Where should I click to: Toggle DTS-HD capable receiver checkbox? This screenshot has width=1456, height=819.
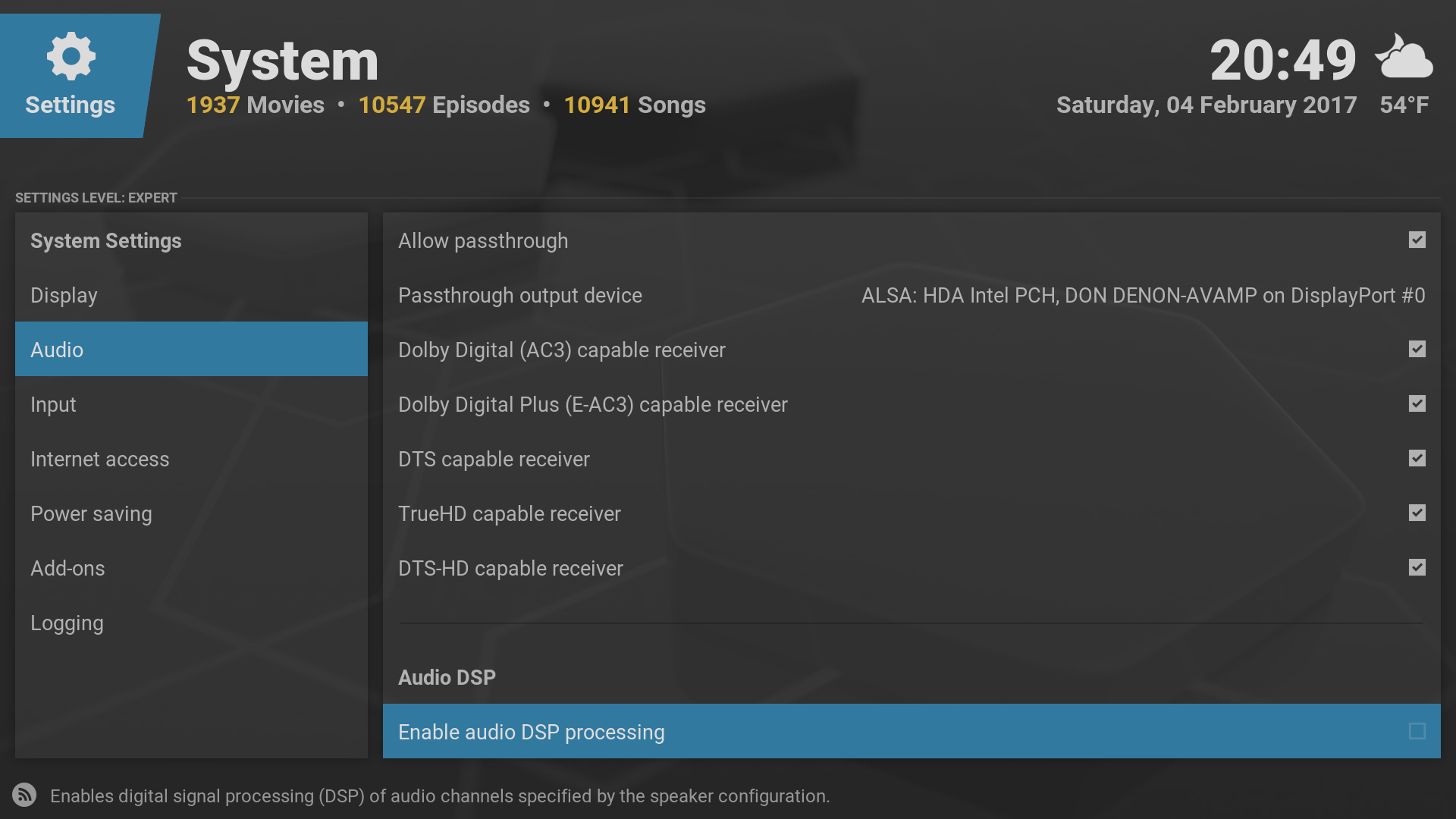click(x=1417, y=568)
